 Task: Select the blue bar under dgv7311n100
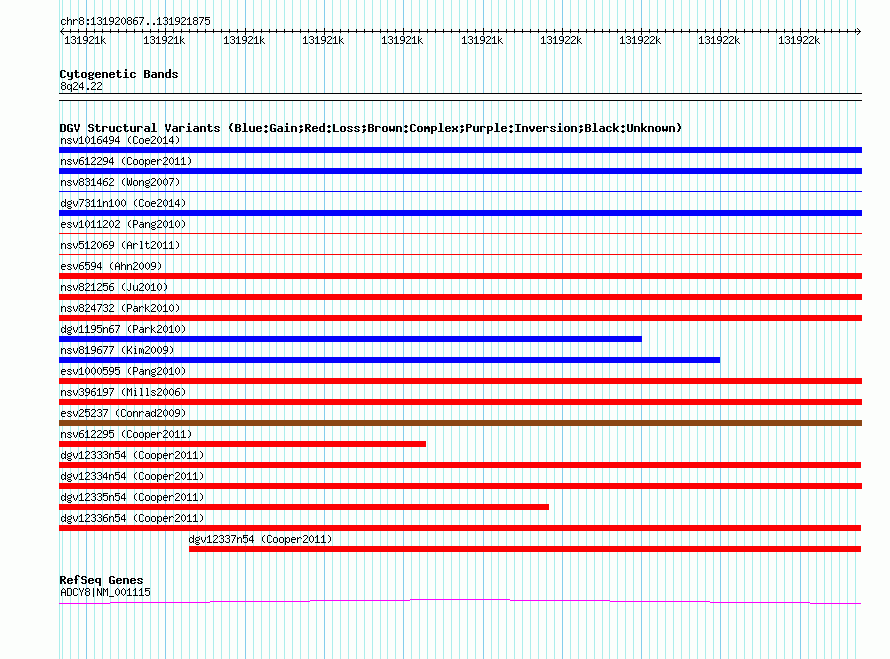(x=460, y=213)
